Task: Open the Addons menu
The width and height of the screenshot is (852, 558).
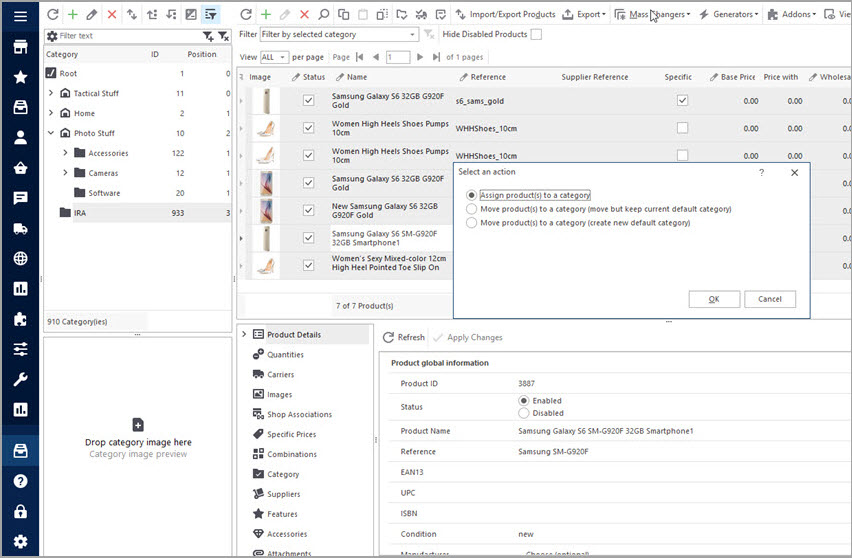Action: [x=791, y=15]
